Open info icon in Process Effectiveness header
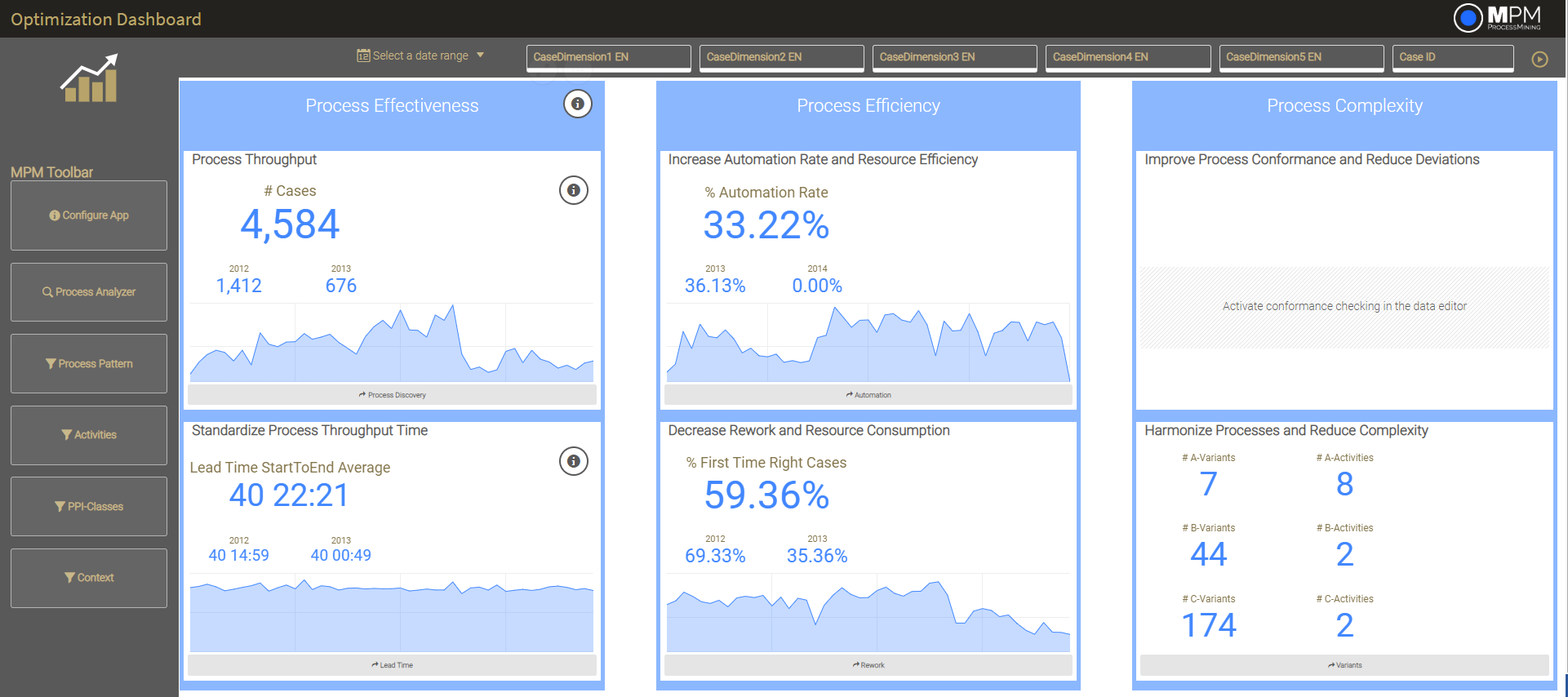1568x697 pixels. pos(577,104)
